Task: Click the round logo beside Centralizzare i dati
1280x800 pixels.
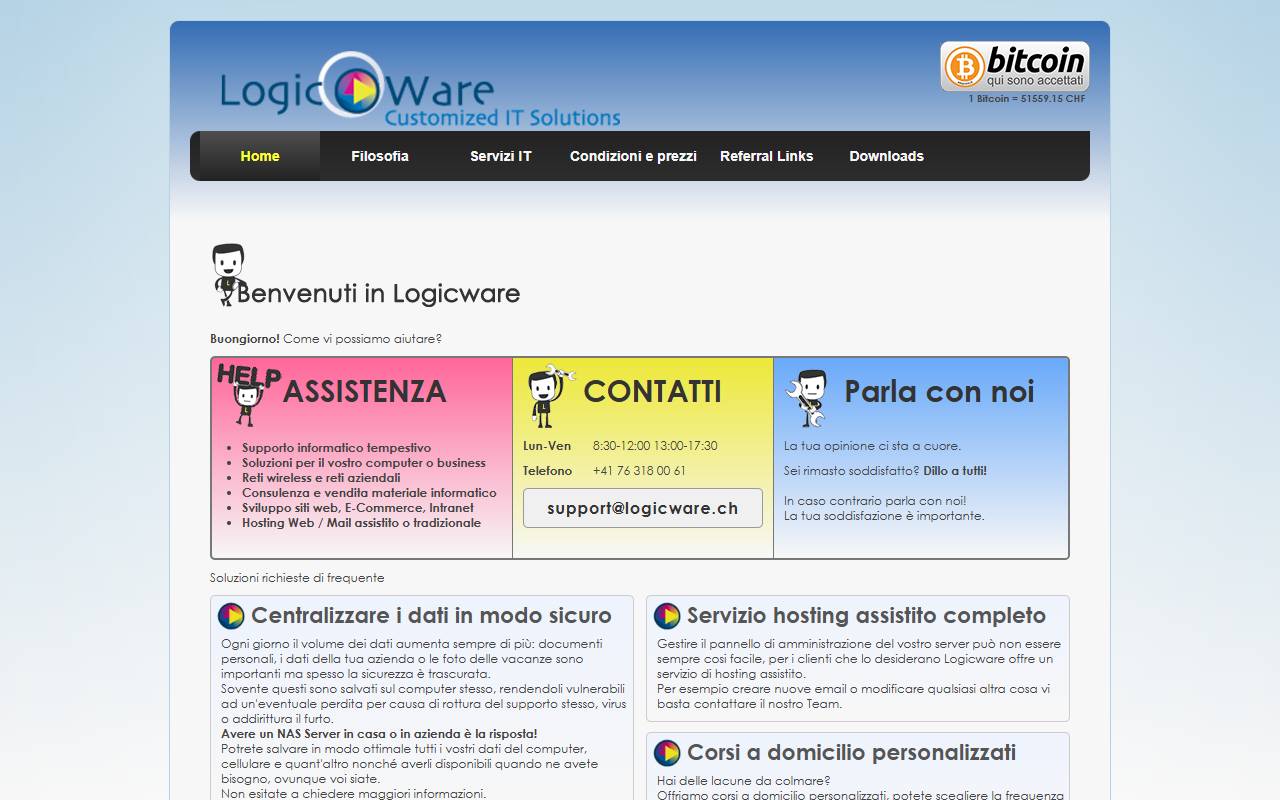Action: point(231,616)
